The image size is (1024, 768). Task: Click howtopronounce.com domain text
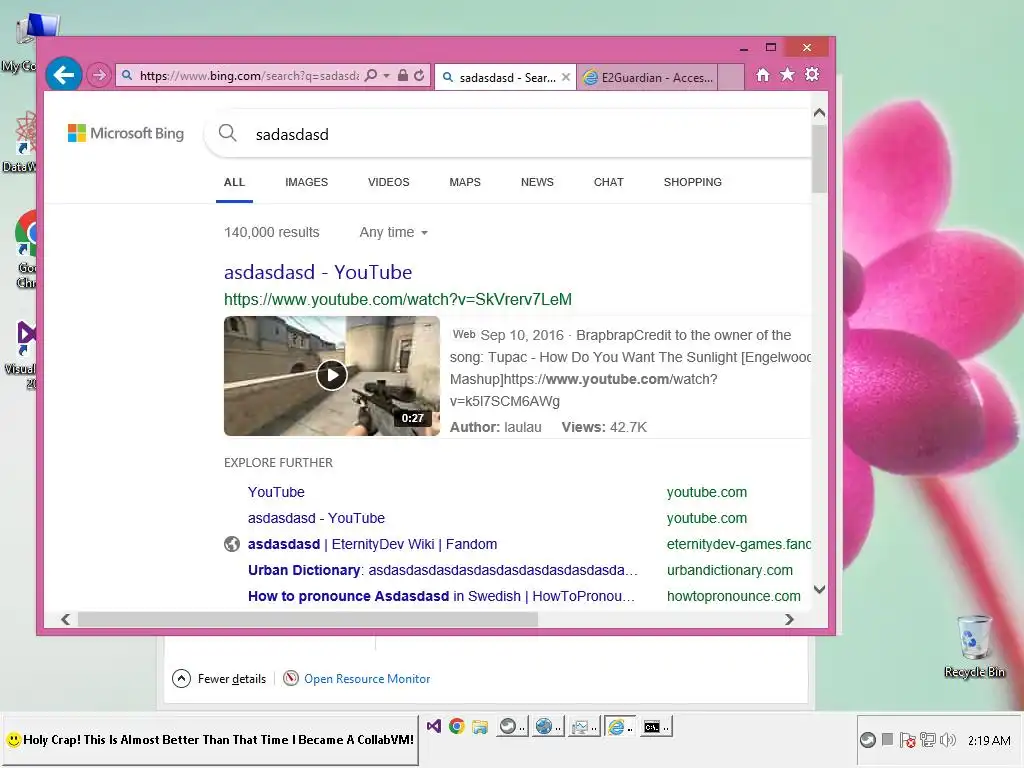pos(733,596)
